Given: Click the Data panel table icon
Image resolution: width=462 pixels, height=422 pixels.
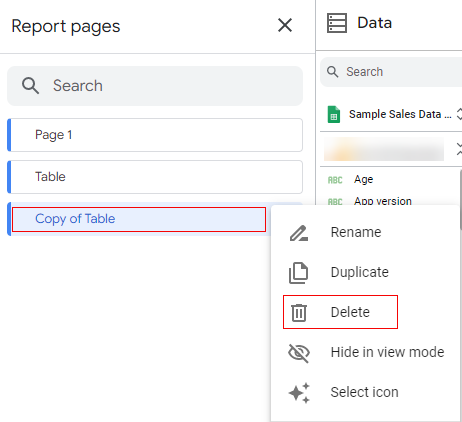Looking at the screenshot, I should tap(337, 23).
